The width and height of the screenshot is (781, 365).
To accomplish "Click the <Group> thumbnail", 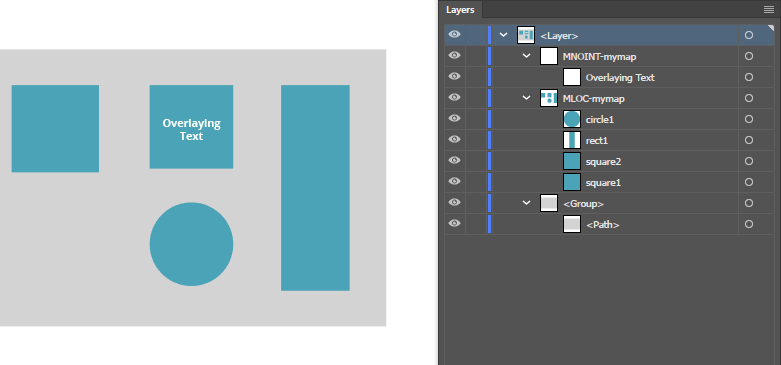I will coord(549,203).
